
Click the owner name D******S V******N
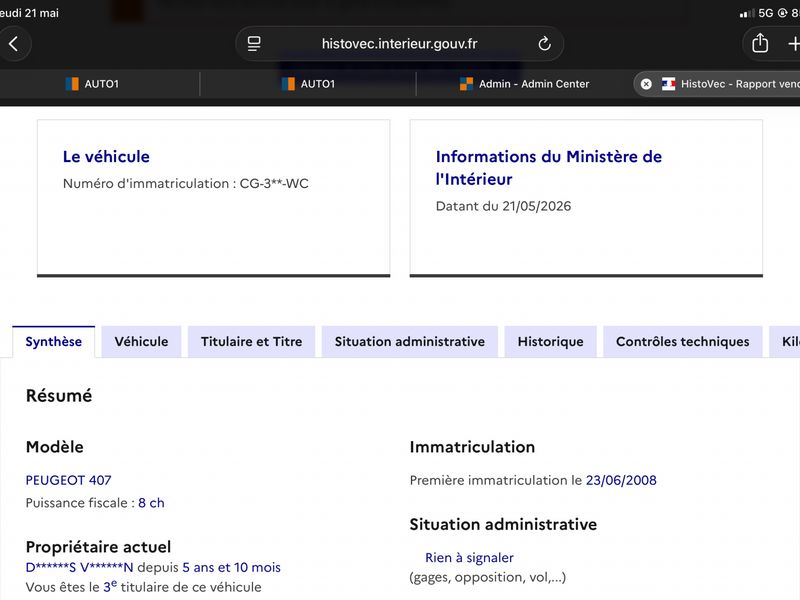pos(80,567)
